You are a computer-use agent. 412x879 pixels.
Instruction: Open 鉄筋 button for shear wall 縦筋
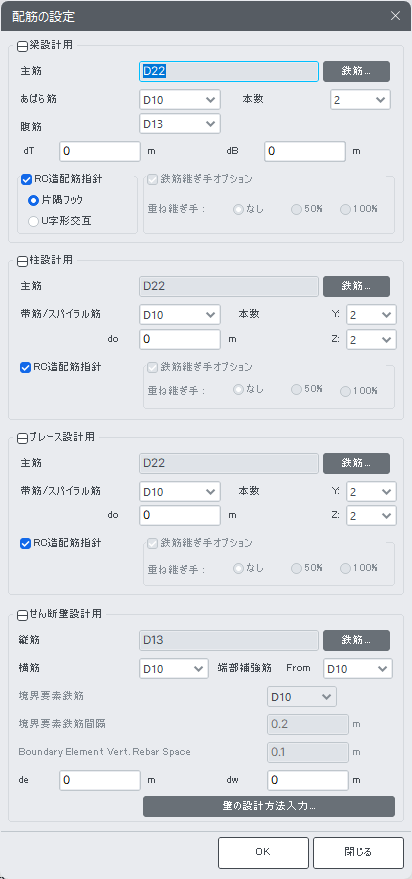357,640
